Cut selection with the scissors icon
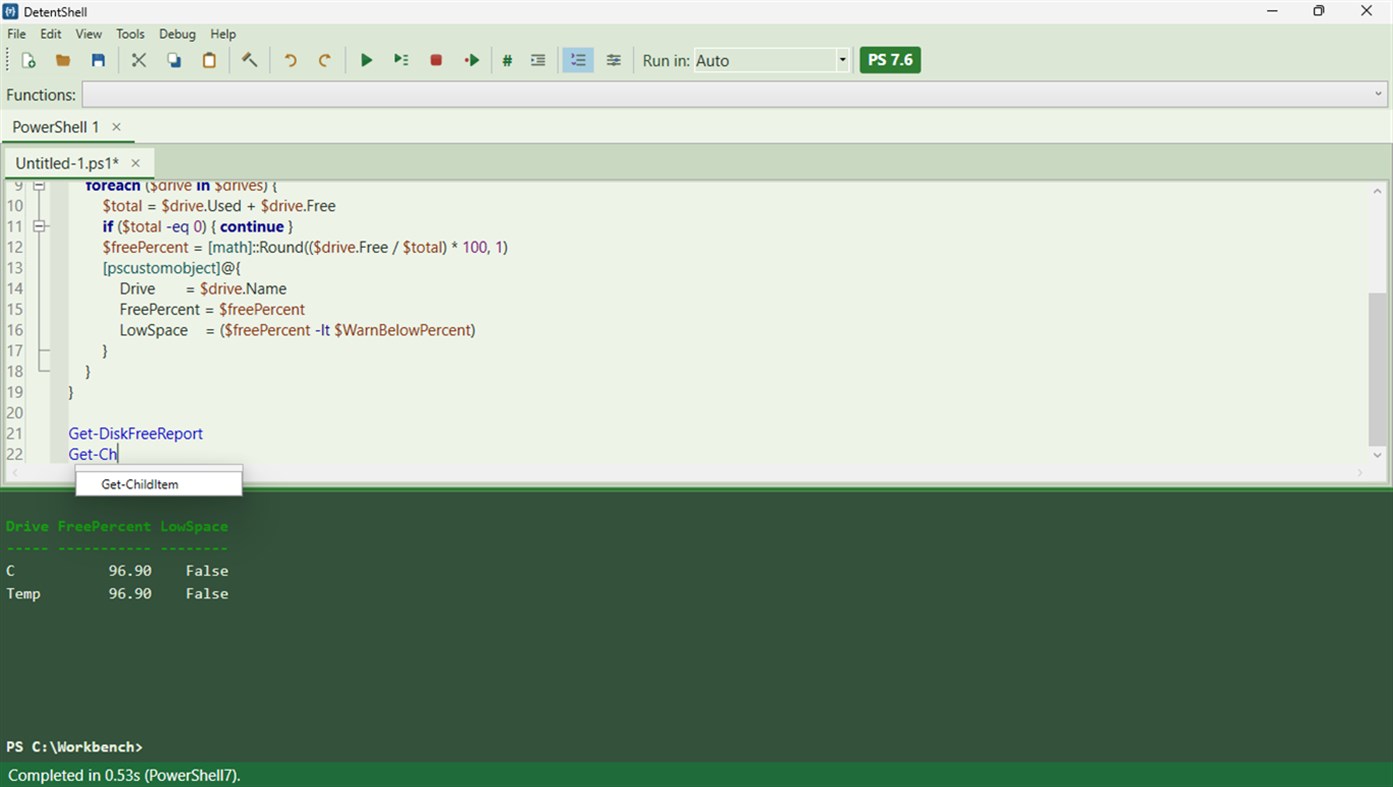The image size is (1393, 787). click(x=139, y=60)
